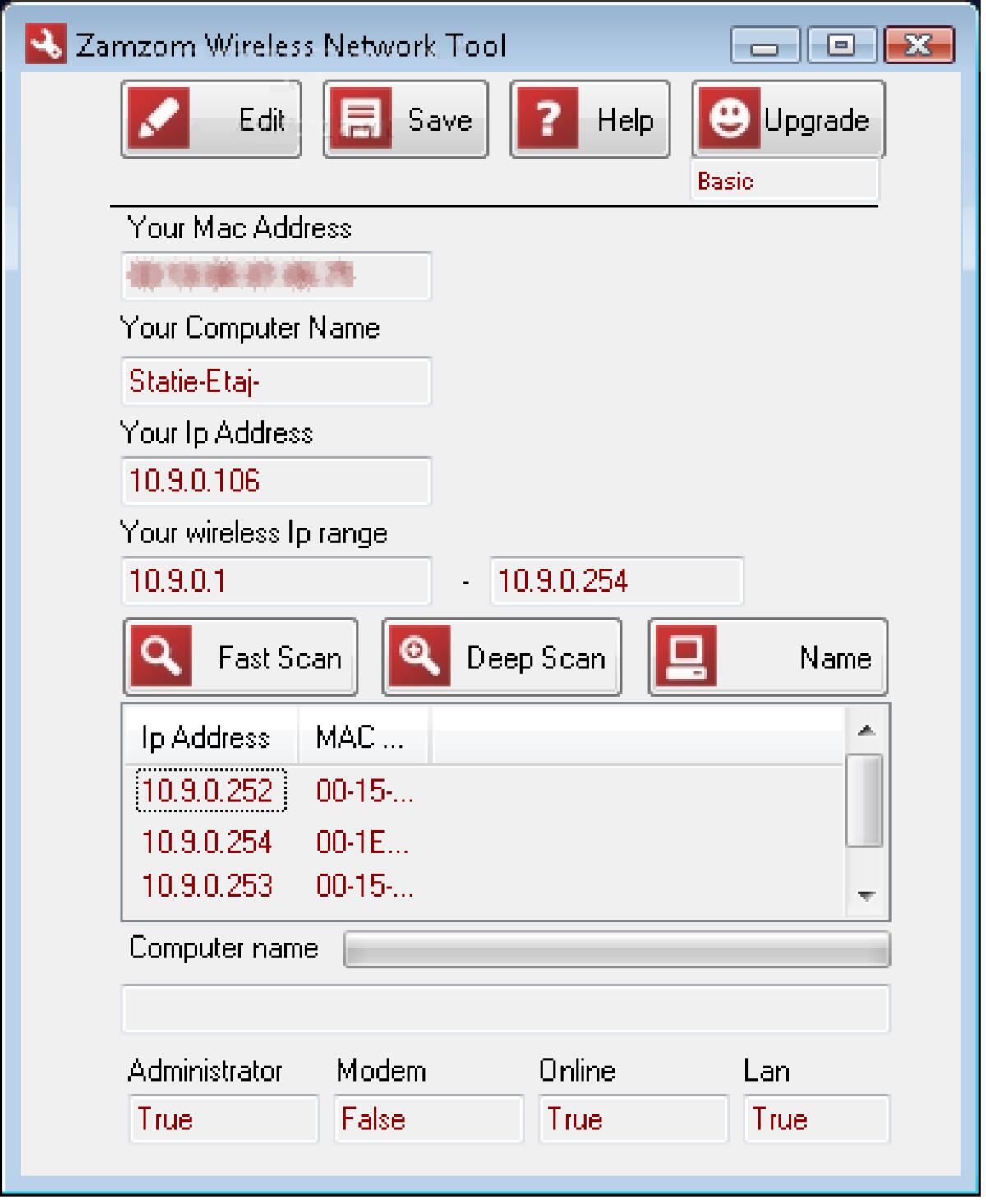Screen dimensions: 986x1204
Task: Click MAC cell 00-15 of 10.9.0.253
Action: tap(364, 885)
